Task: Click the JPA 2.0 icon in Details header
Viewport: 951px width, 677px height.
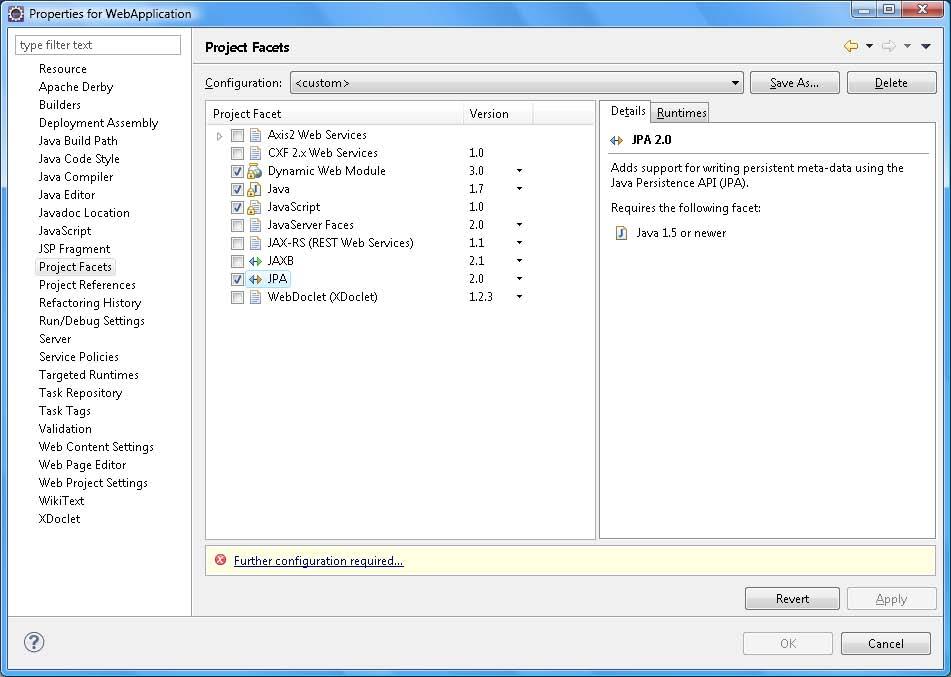Action: pos(617,140)
